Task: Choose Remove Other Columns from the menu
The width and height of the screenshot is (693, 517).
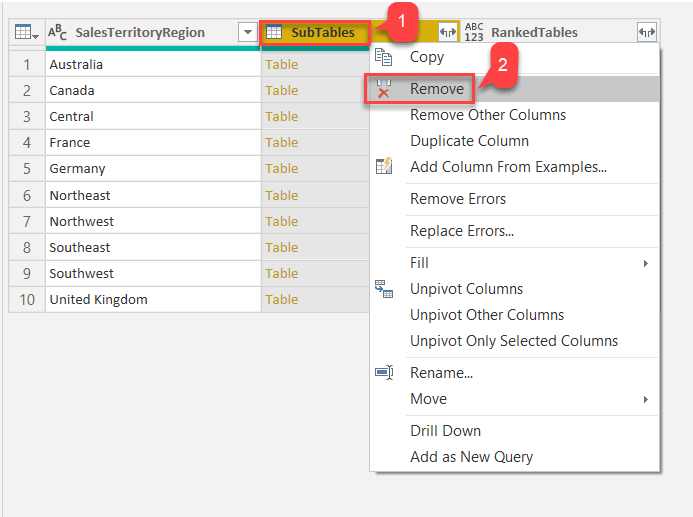Action: coord(488,115)
